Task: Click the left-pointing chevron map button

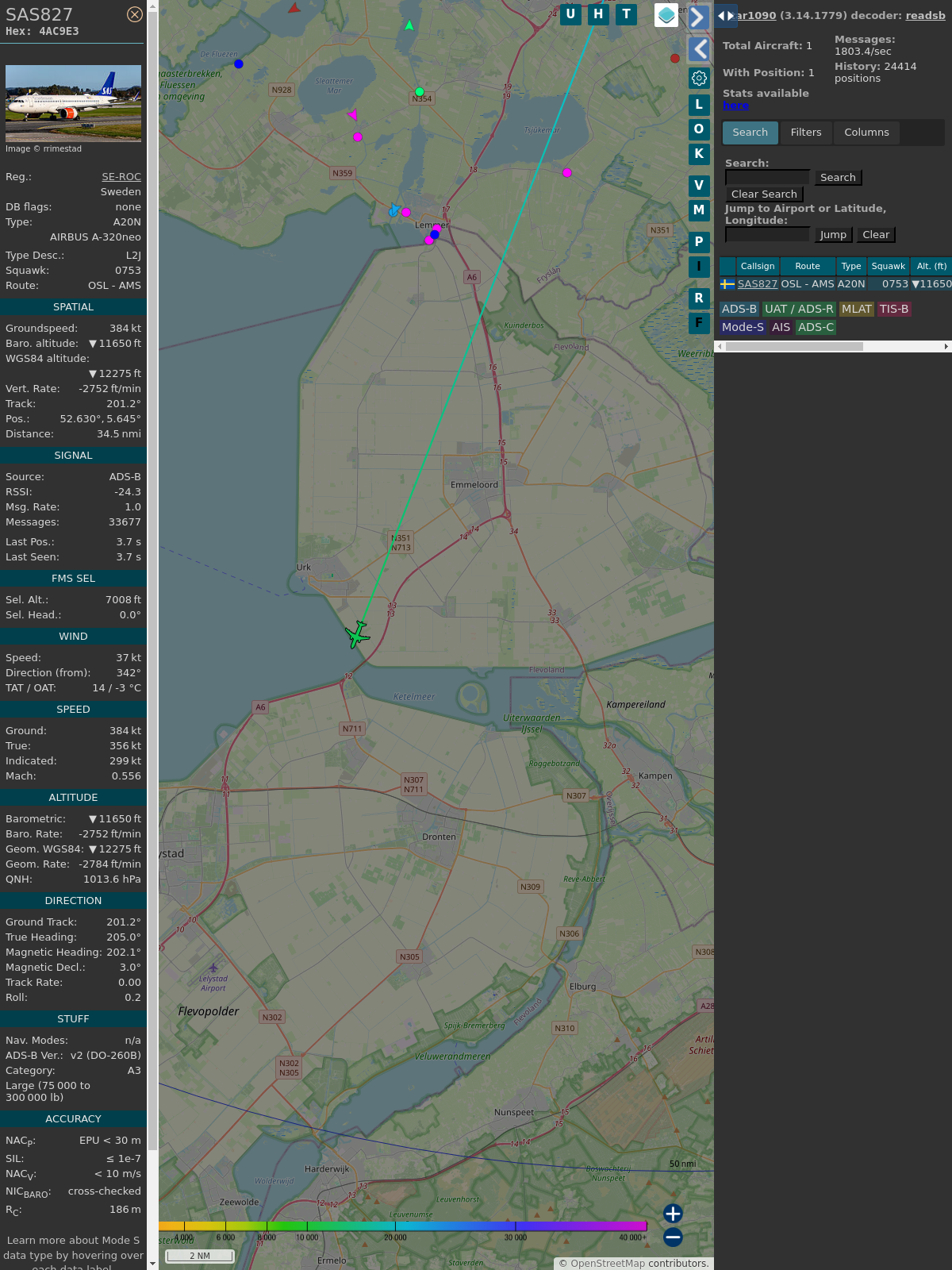Action: (699, 49)
